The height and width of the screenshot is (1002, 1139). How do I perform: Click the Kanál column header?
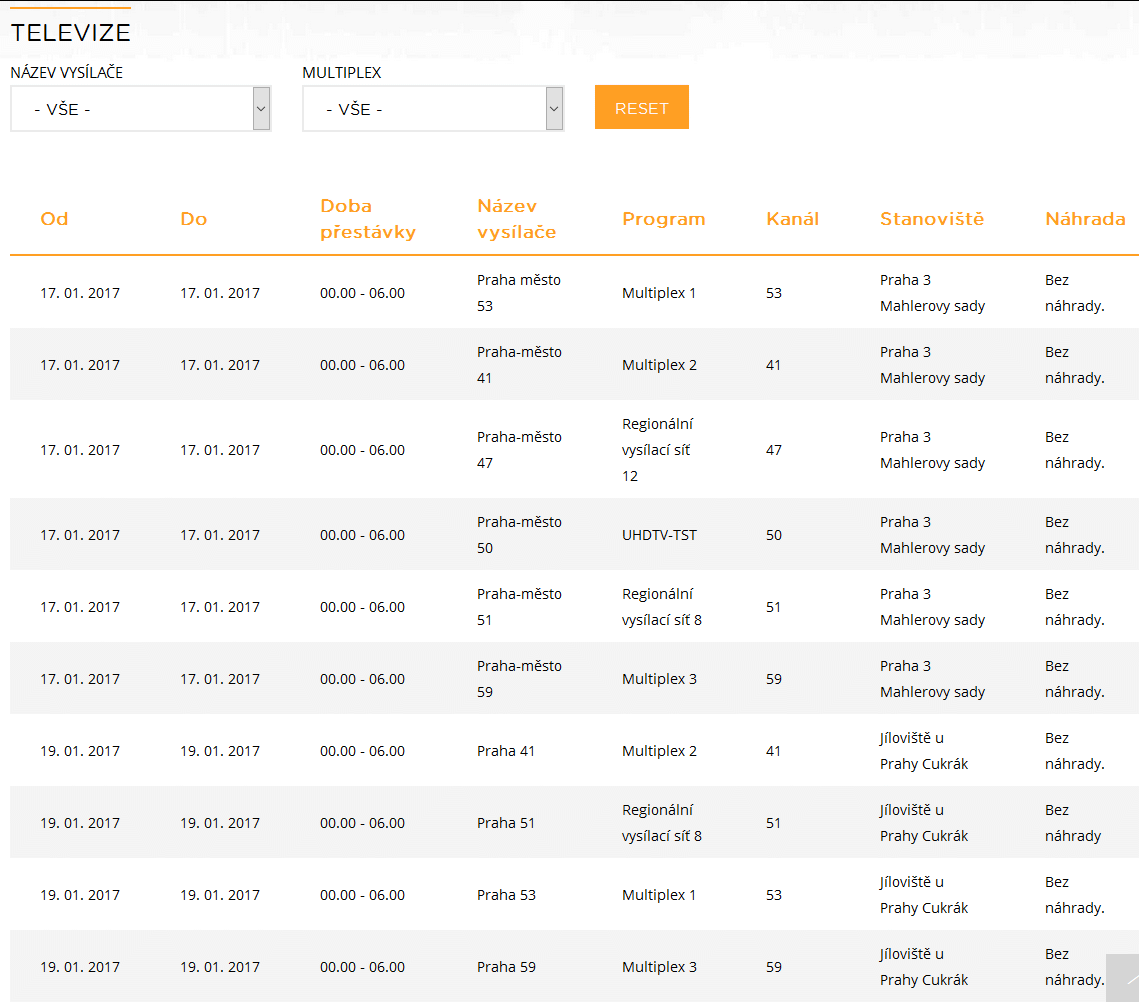[793, 219]
